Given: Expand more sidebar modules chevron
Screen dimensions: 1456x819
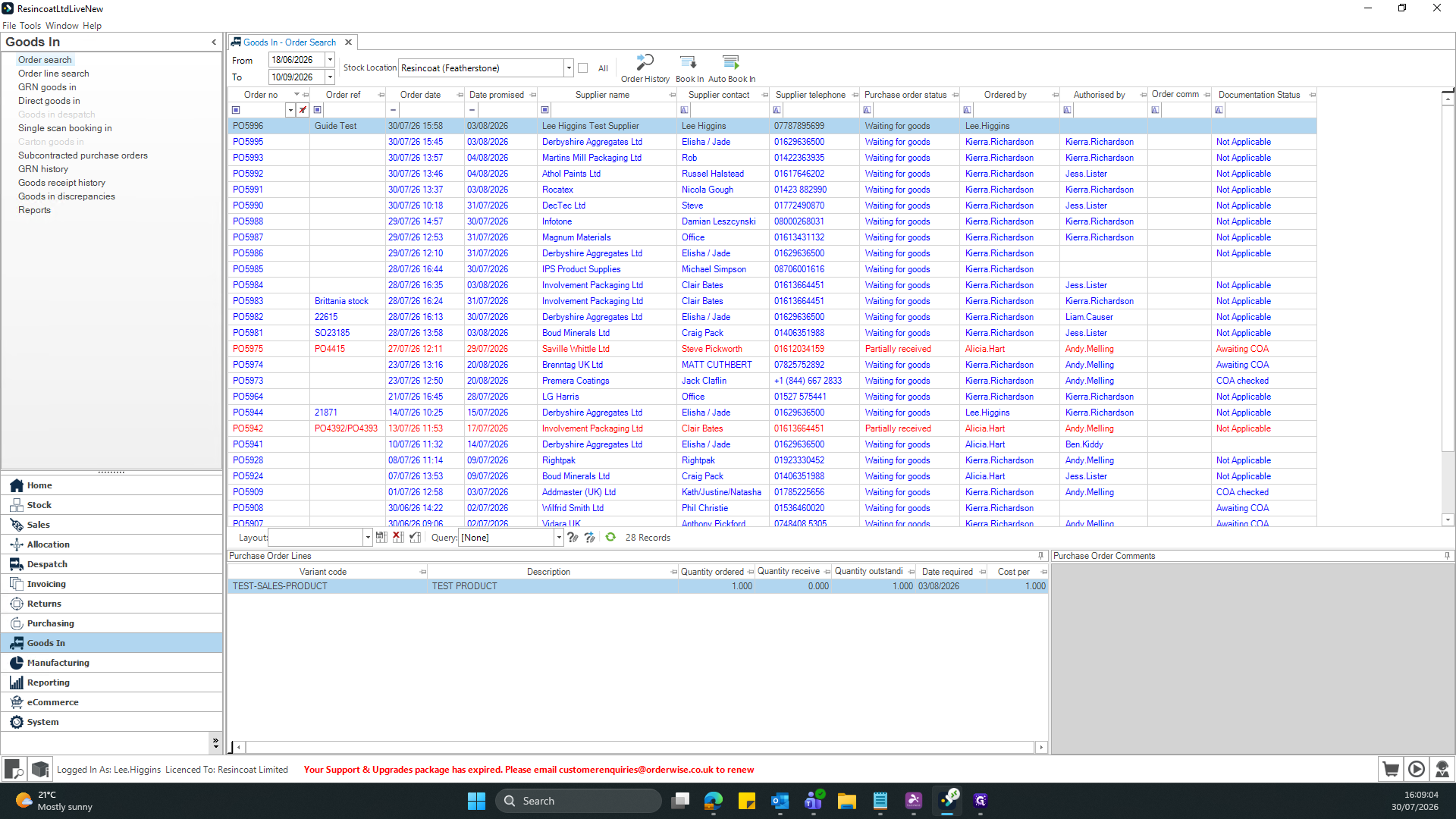Looking at the screenshot, I should [x=215, y=742].
